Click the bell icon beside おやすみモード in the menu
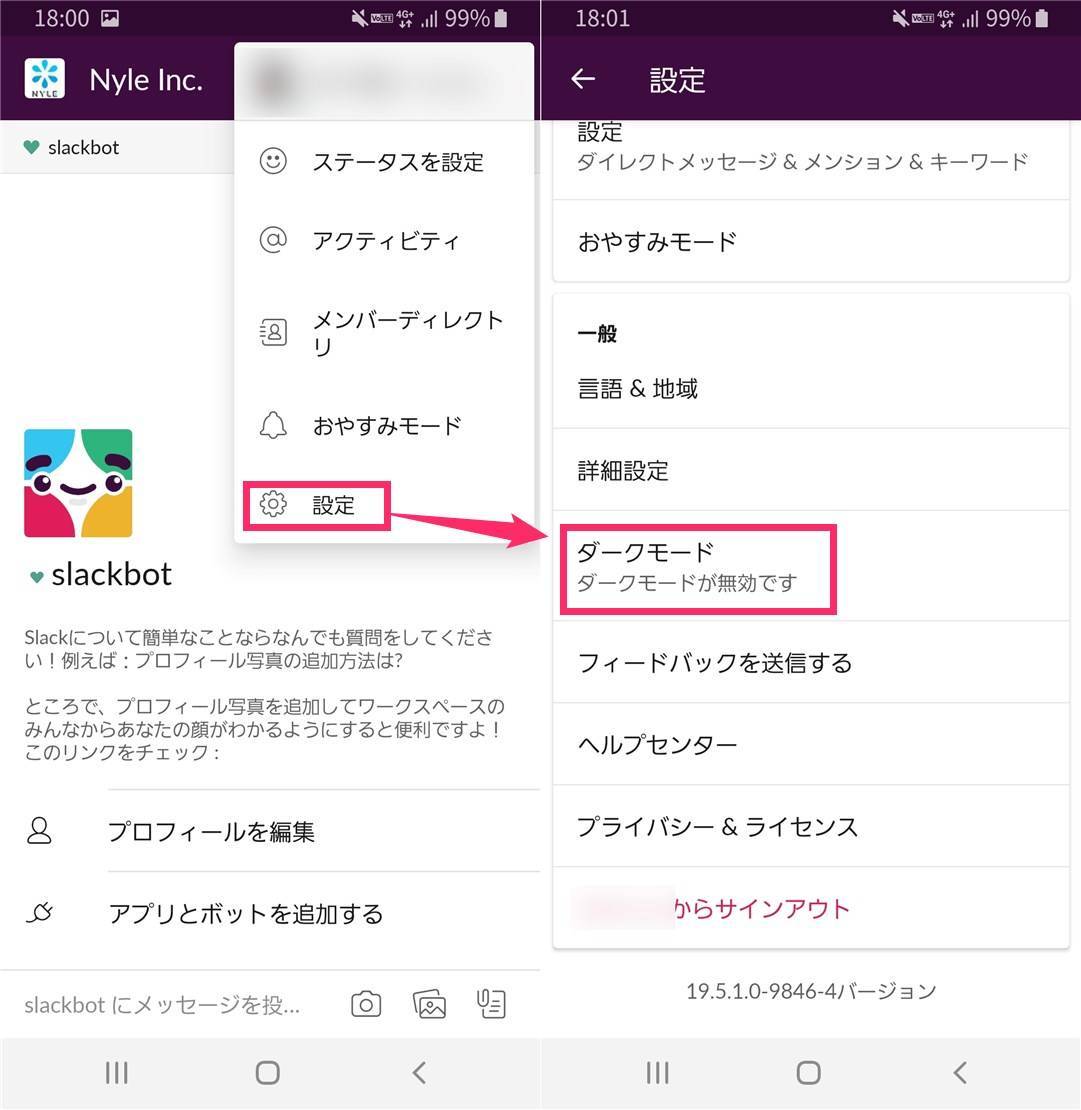1081x1110 pixels. click(273, 425)
